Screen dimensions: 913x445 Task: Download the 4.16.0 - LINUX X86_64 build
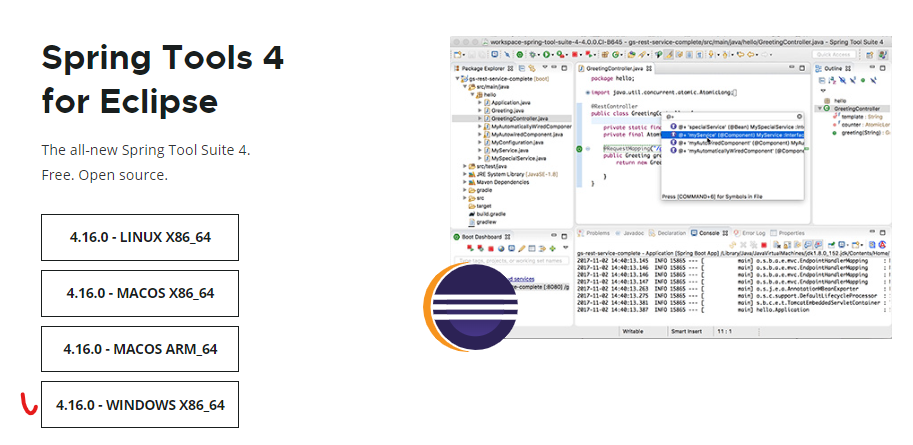(140, 237)
